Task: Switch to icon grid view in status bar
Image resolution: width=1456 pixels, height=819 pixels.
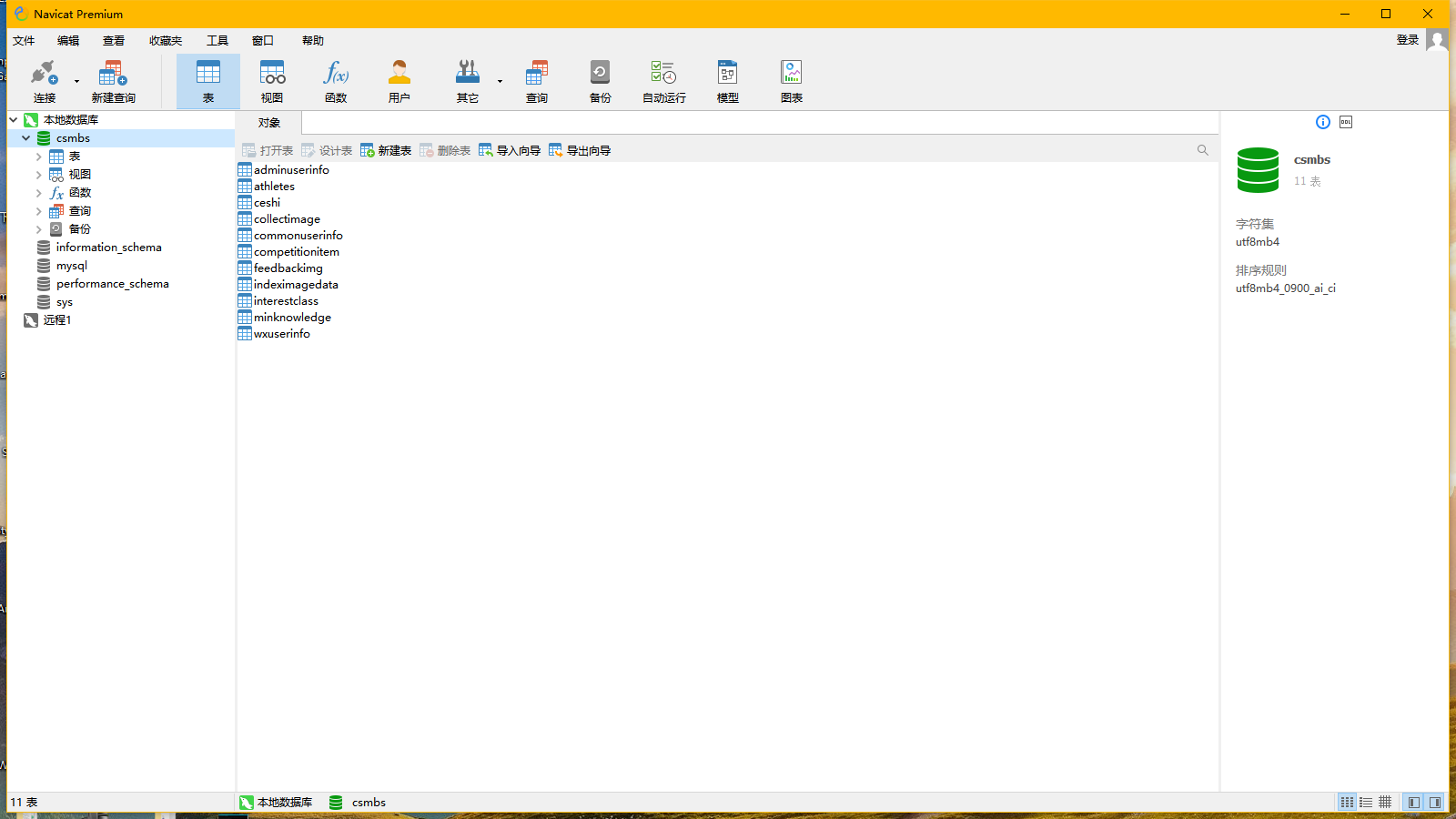Action: click(1347, 803)
